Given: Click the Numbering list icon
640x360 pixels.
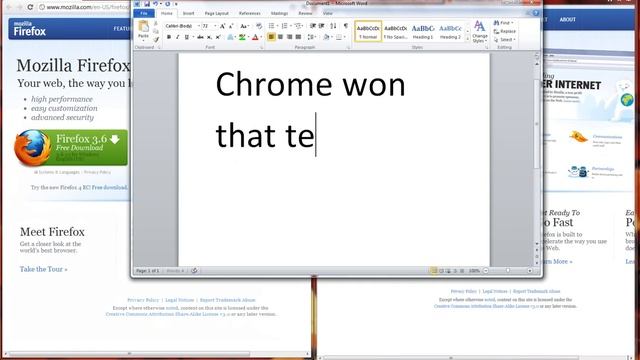Looking at the screenshot, I should [284, 26].
